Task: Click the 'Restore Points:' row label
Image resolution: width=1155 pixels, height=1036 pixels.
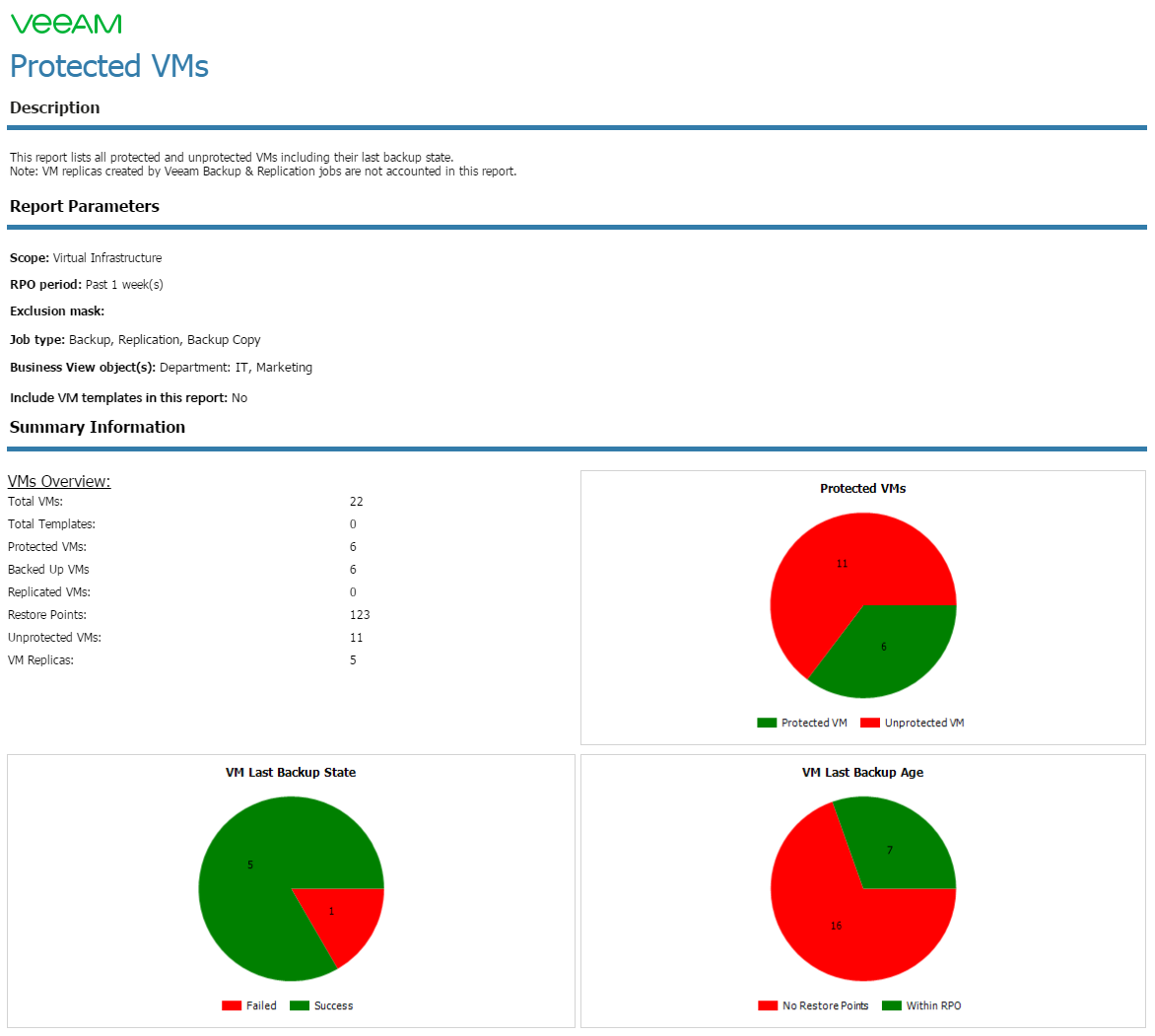Action: coord(47,615)
